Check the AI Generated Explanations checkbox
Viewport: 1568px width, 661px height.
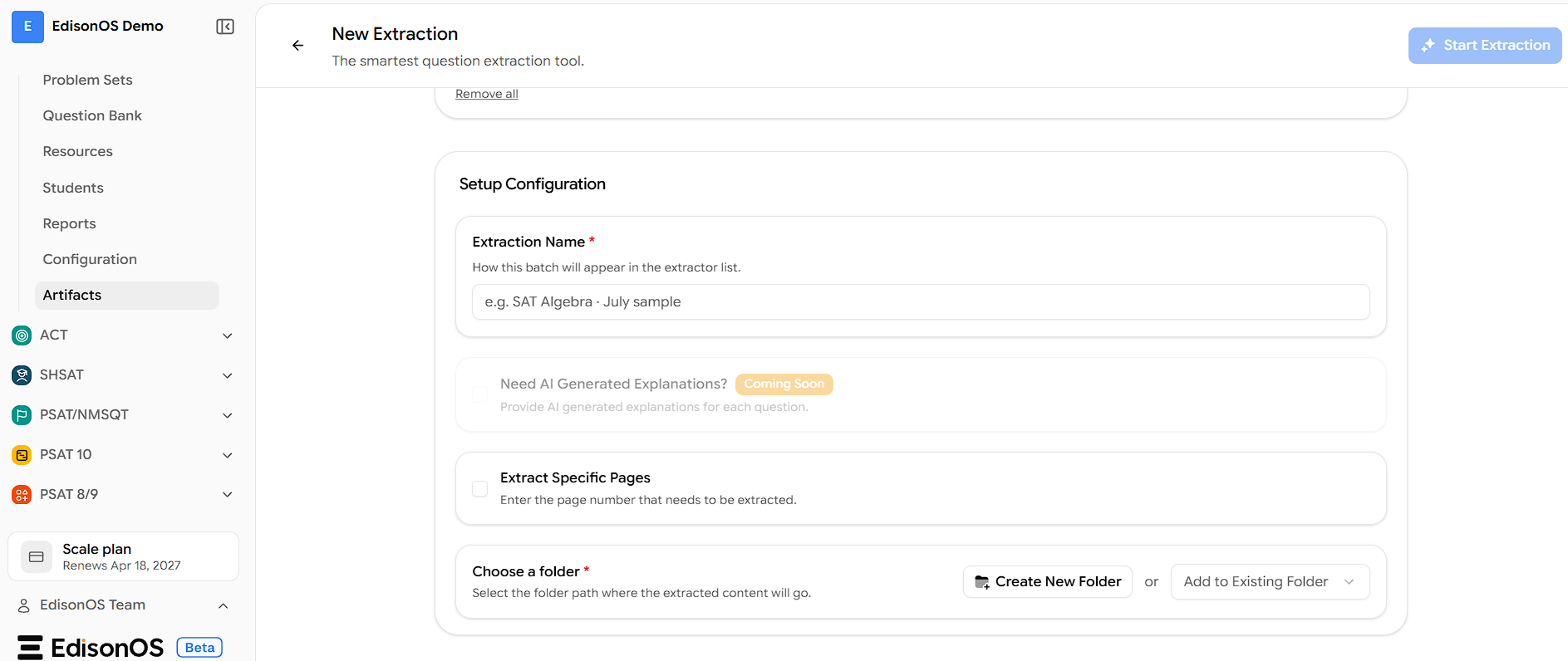point(480,395)
